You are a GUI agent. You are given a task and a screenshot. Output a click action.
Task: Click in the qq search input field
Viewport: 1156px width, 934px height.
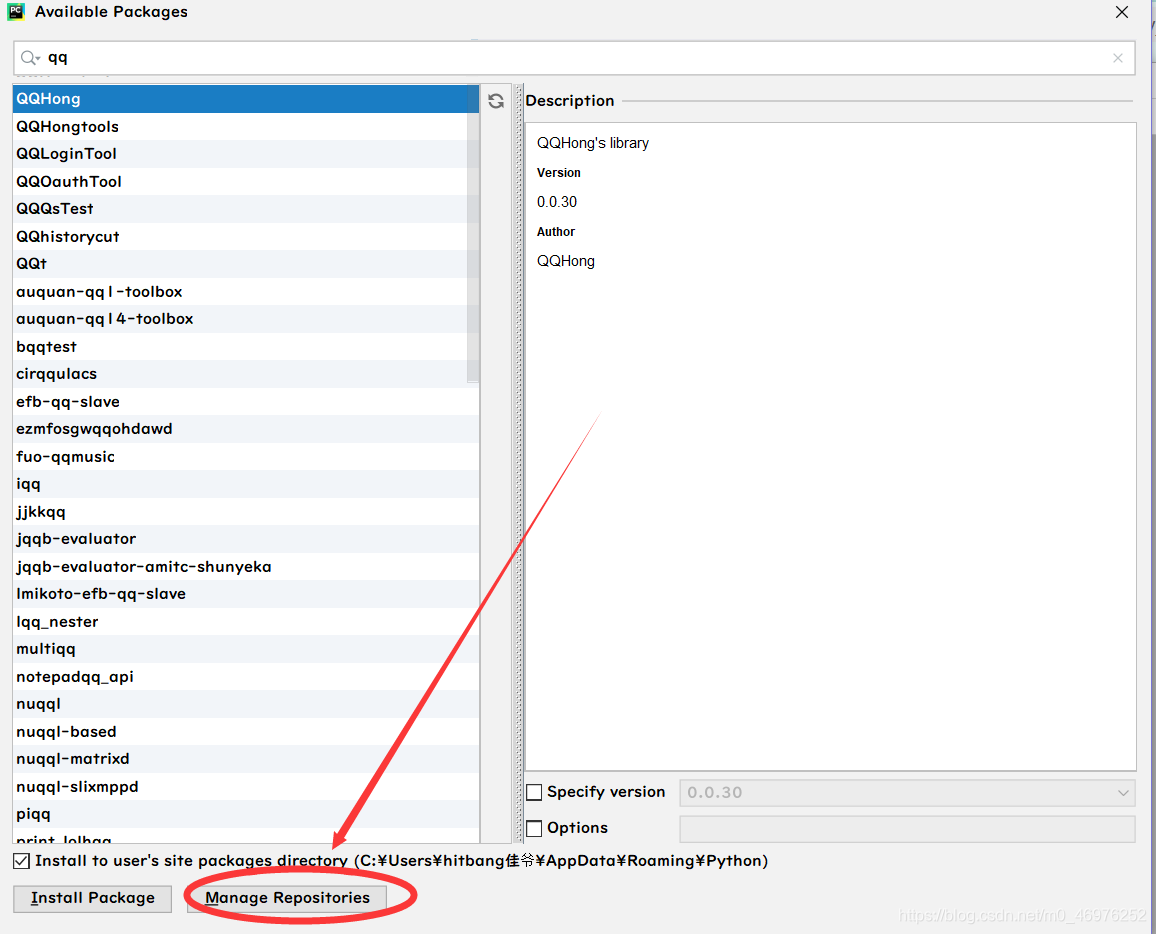point(575,57)
